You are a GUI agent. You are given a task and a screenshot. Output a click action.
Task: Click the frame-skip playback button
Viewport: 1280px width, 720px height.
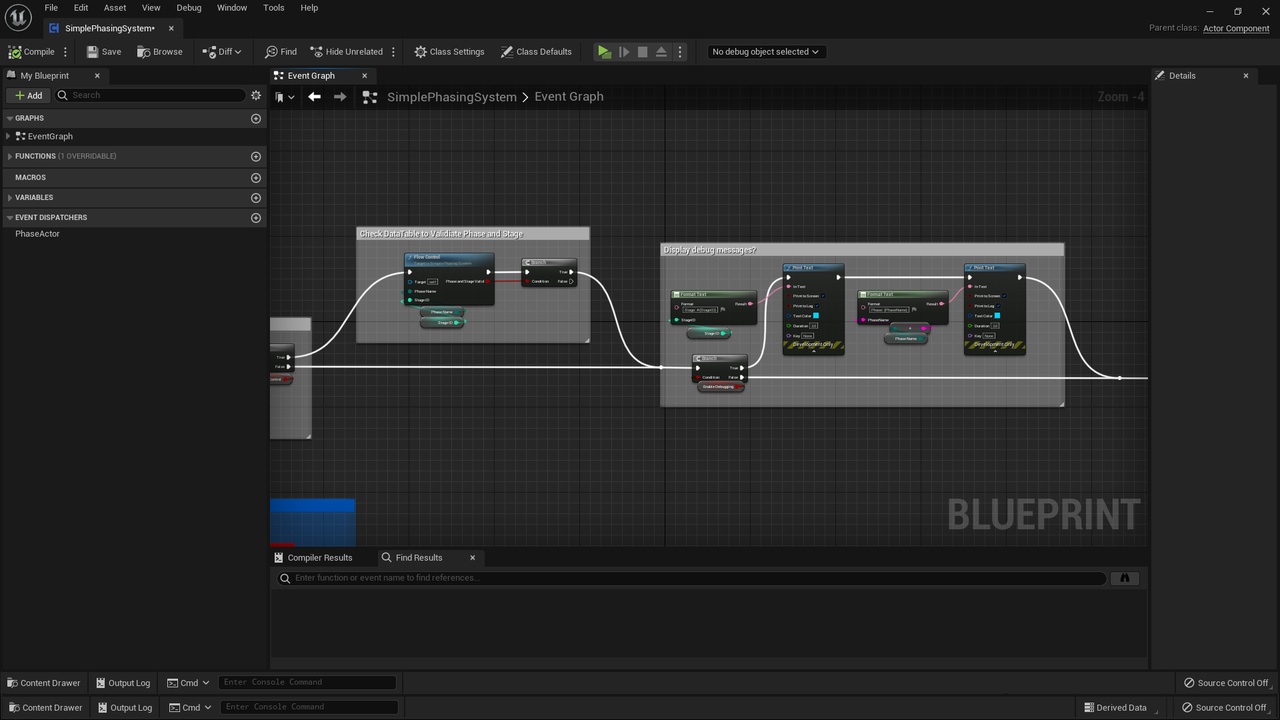[624, 52]
